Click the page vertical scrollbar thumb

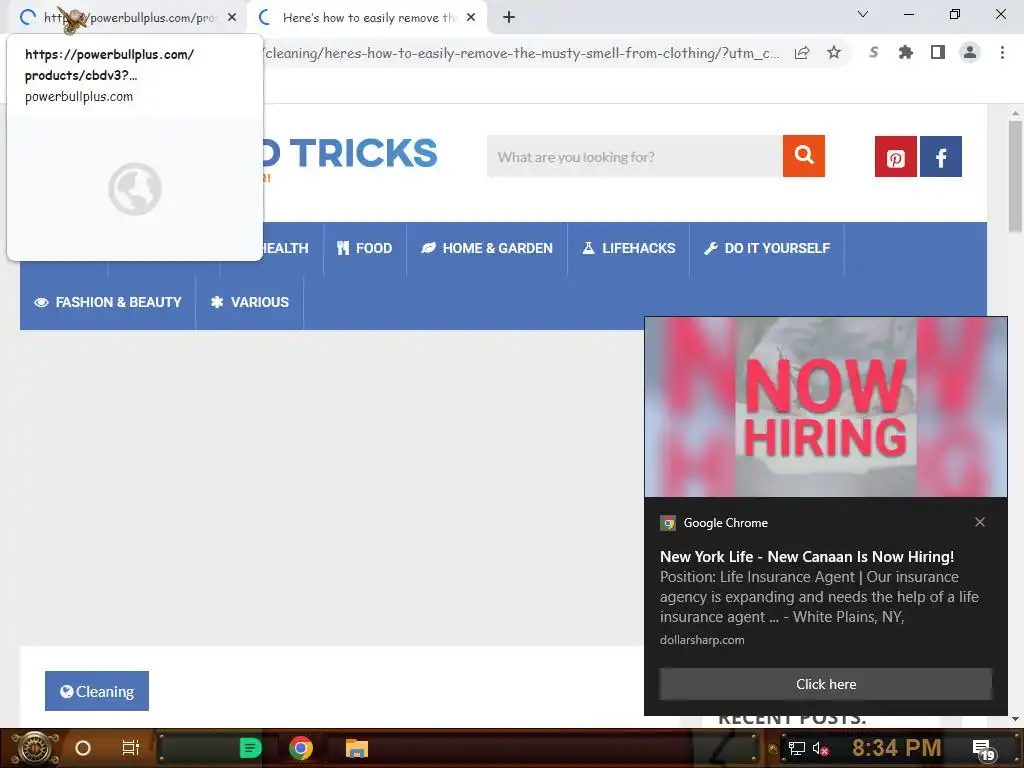pyautogui.click(x=1015, y=175)
